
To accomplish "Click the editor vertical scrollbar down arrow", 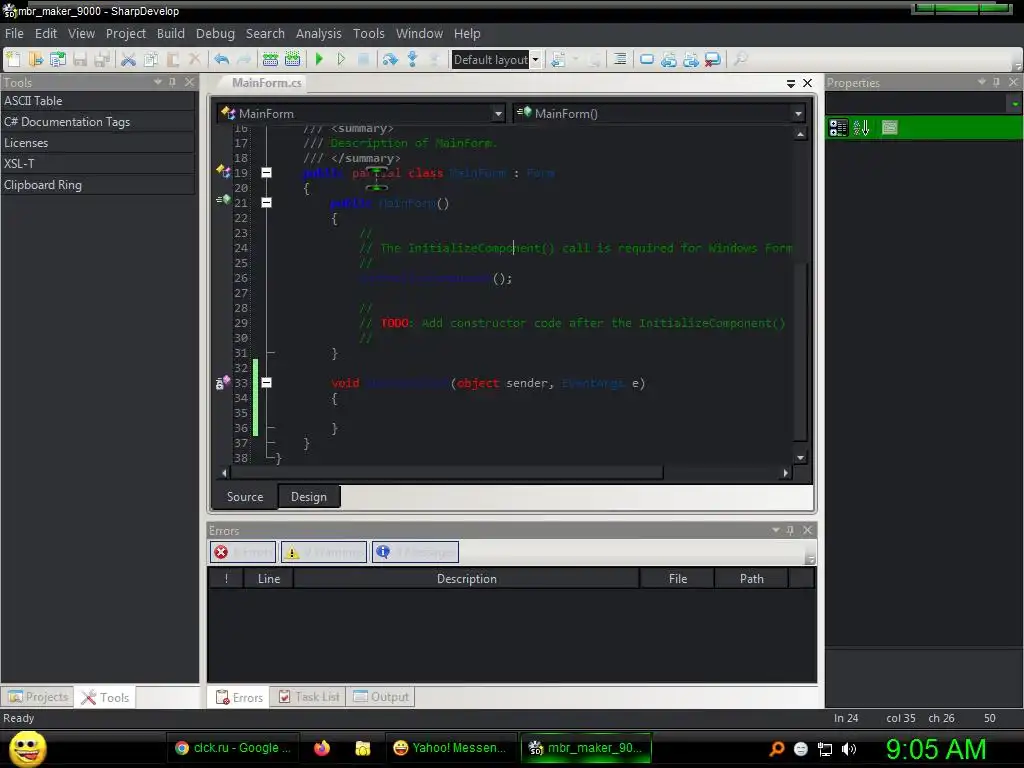I will click(800, 458).
